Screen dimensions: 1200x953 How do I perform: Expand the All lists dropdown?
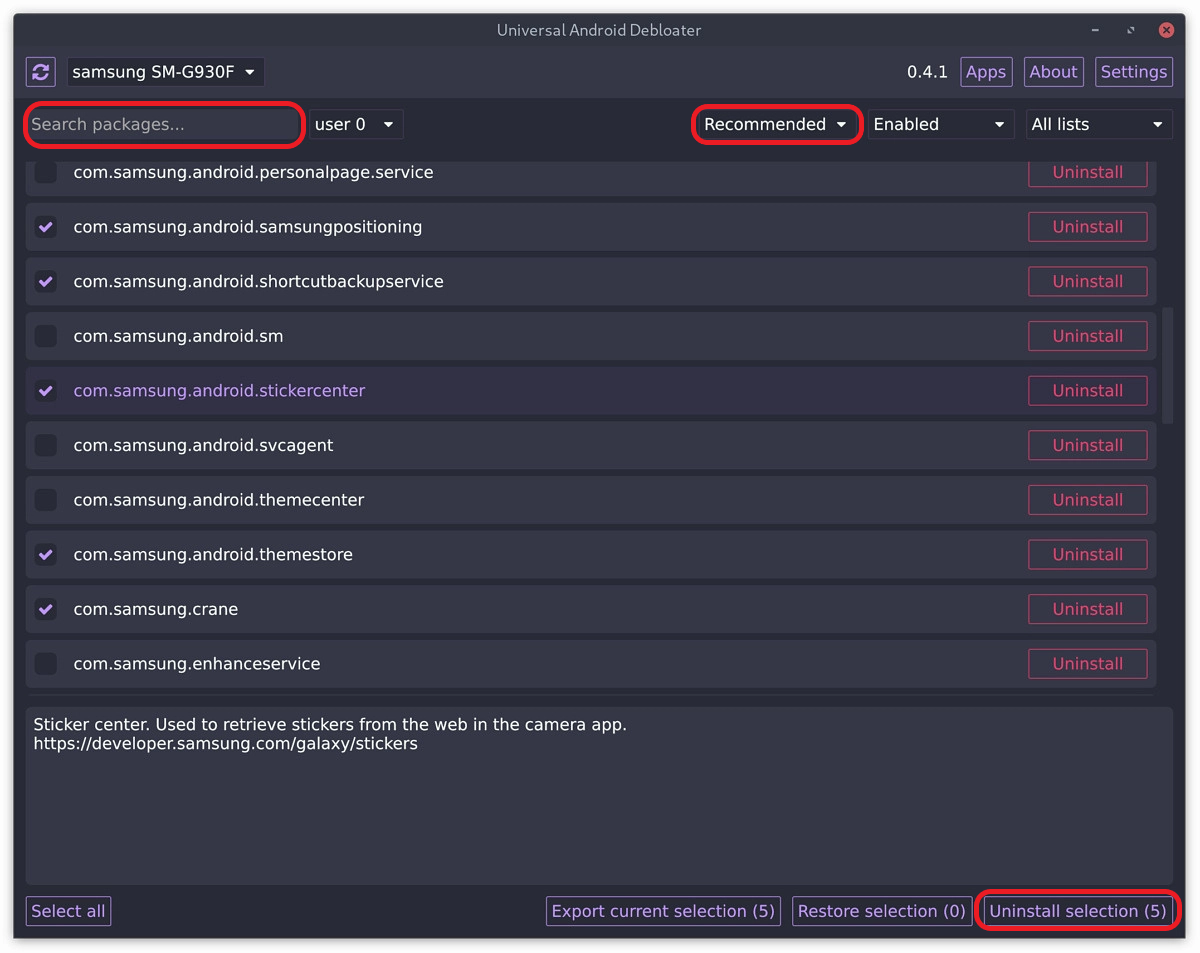pyautogui.click(x=1099, y=124)
